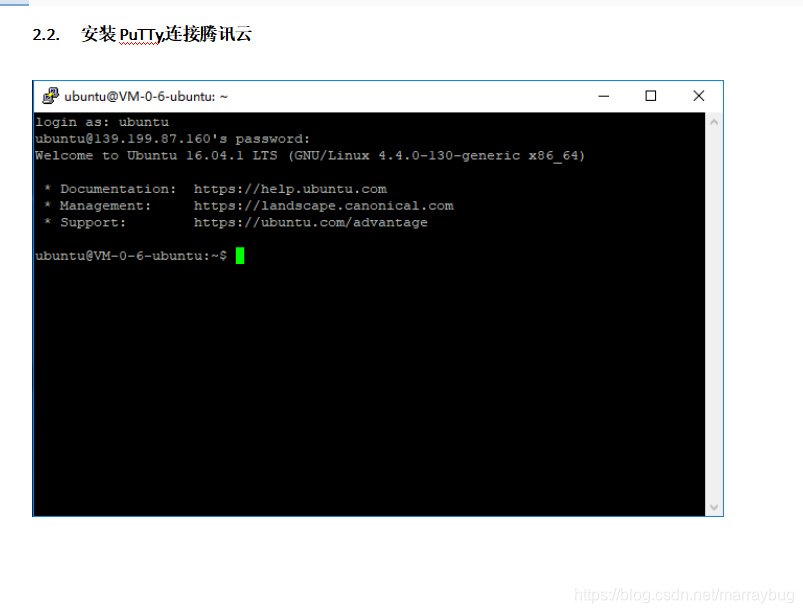Viewport: 803px width, 613px height.
Task: Click the 'Welcome to Ubuntu 16.04.1 LTS' line
Action: click(x=310, y=156)
